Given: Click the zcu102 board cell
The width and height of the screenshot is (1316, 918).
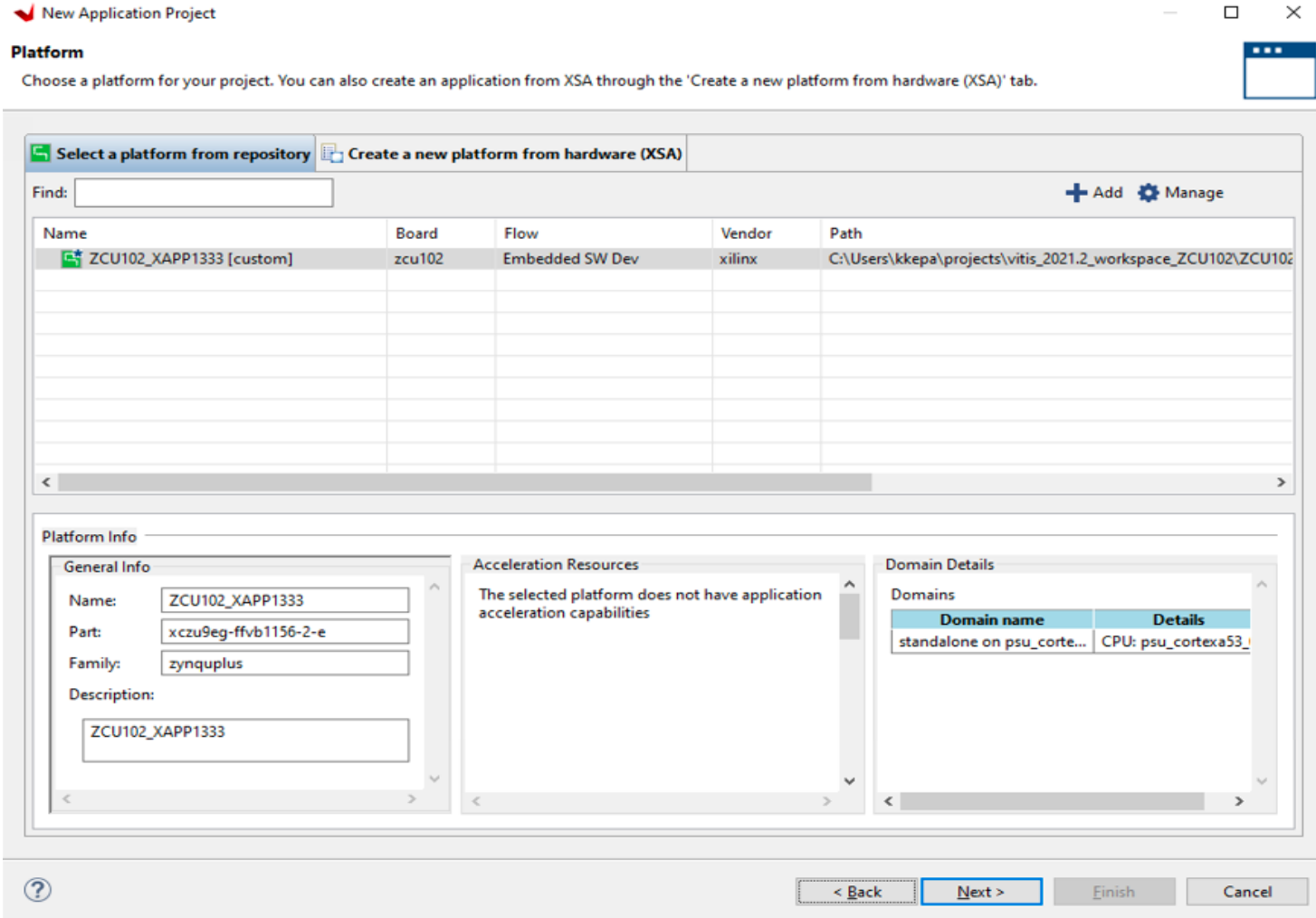Looking at the screenshot, I should pos(419,259).
